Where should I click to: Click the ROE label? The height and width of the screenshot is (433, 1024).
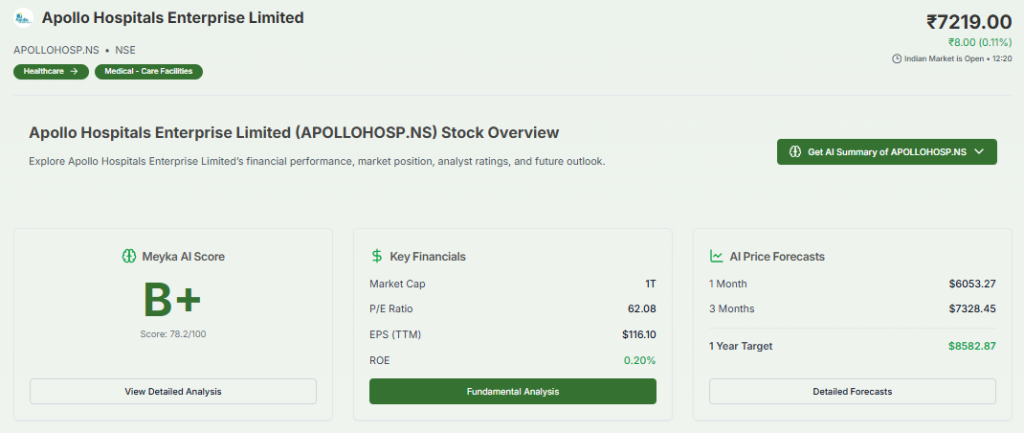(379, 360)
